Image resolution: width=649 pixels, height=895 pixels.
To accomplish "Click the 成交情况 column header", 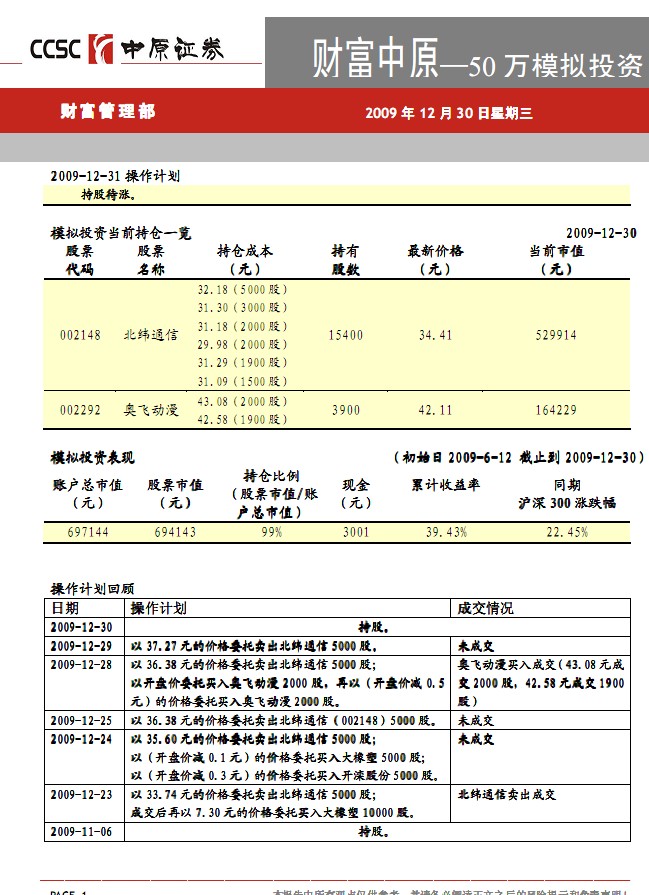I will (485, 608).
